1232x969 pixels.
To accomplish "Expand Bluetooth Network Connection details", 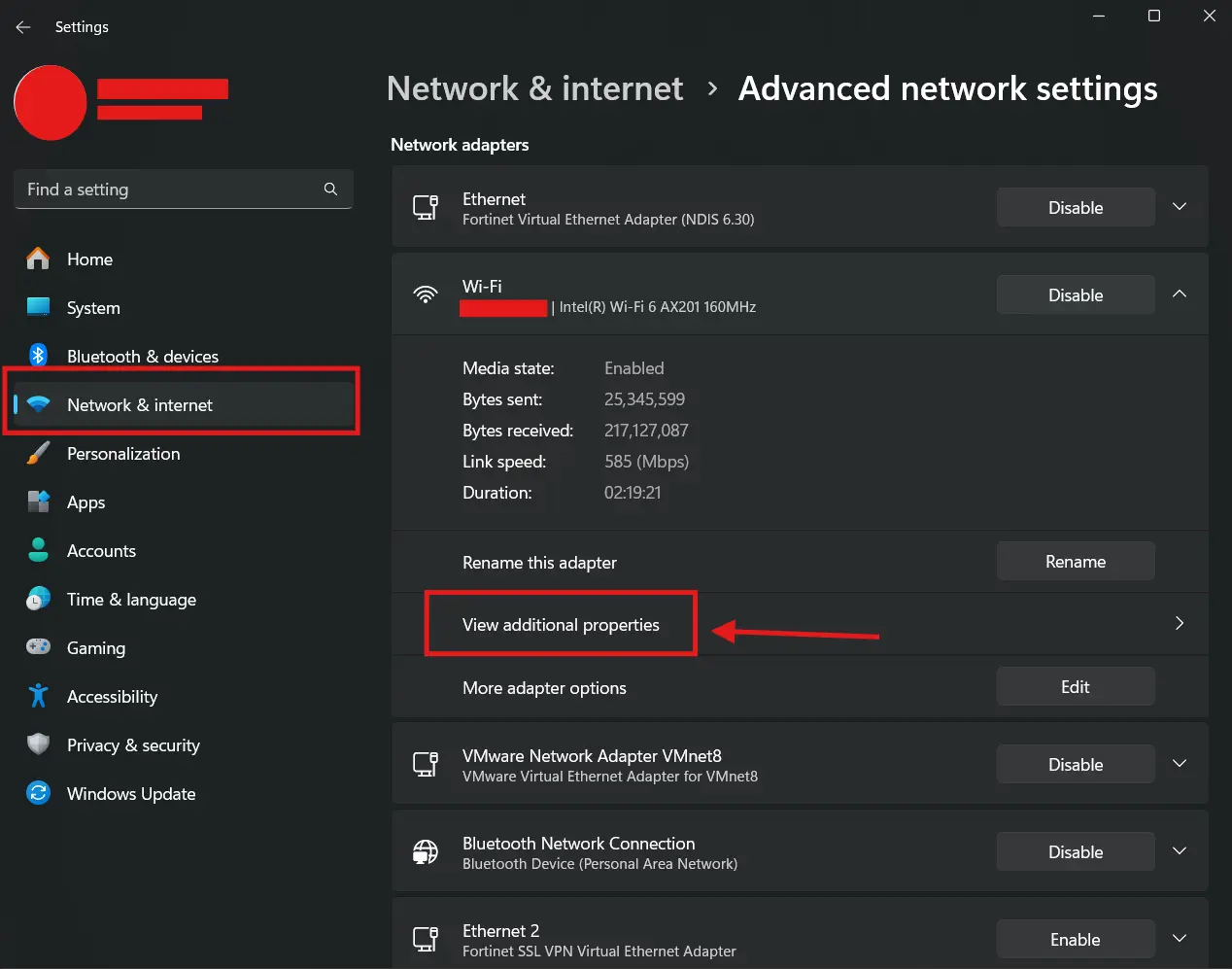I will point(1180,851).
